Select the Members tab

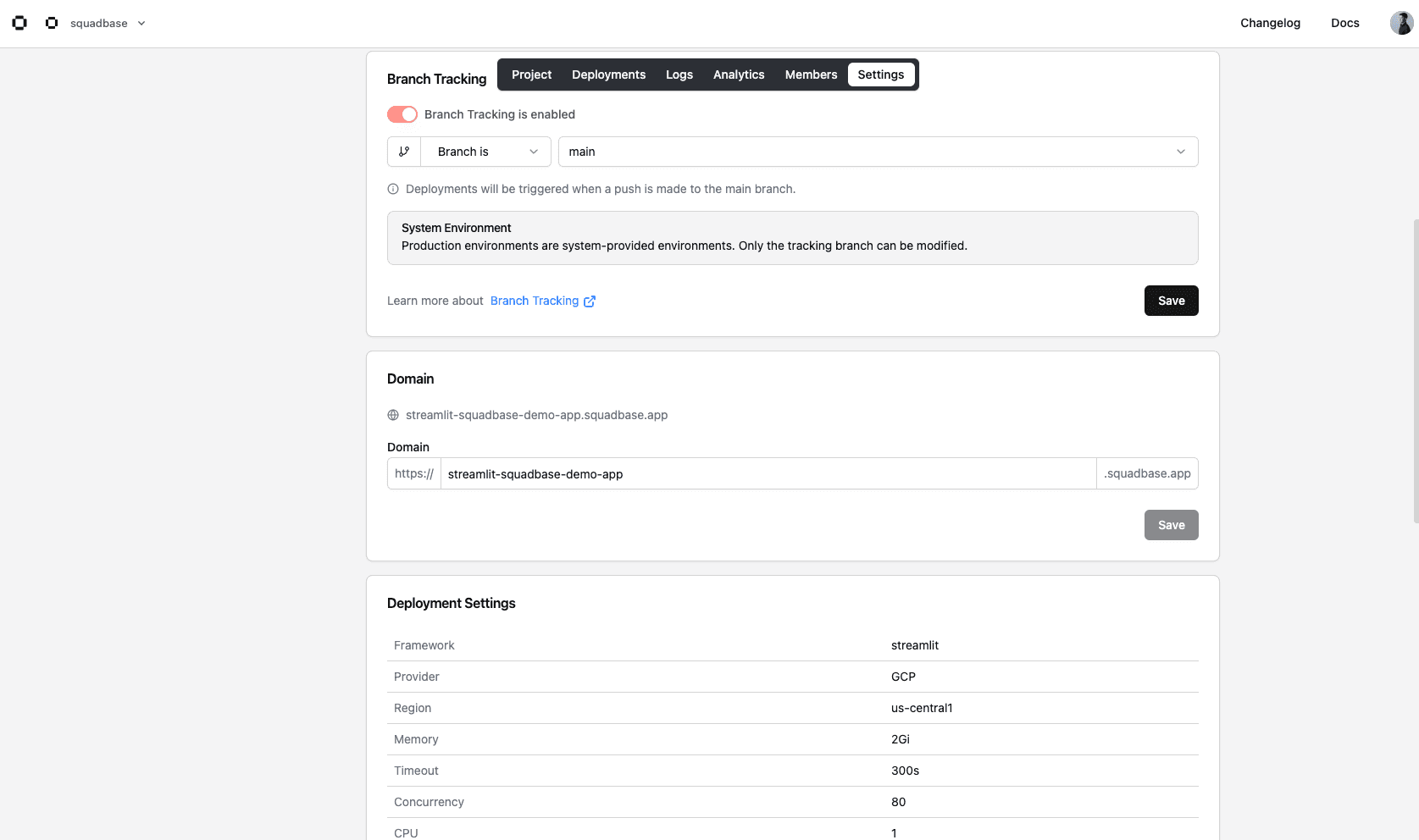(811, 75)
